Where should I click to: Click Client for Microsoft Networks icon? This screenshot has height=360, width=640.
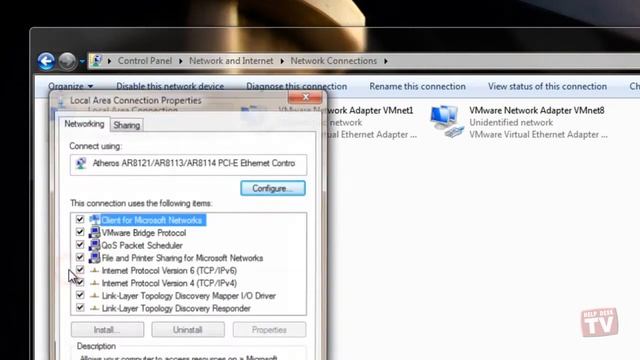coord(94,220)
